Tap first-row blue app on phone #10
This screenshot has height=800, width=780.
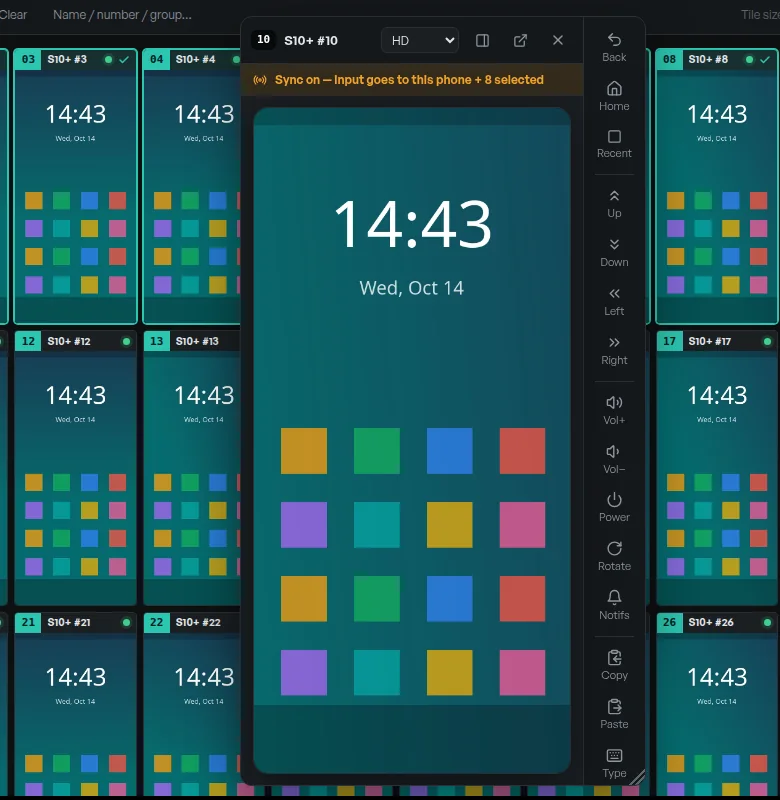tap(449, 451)
